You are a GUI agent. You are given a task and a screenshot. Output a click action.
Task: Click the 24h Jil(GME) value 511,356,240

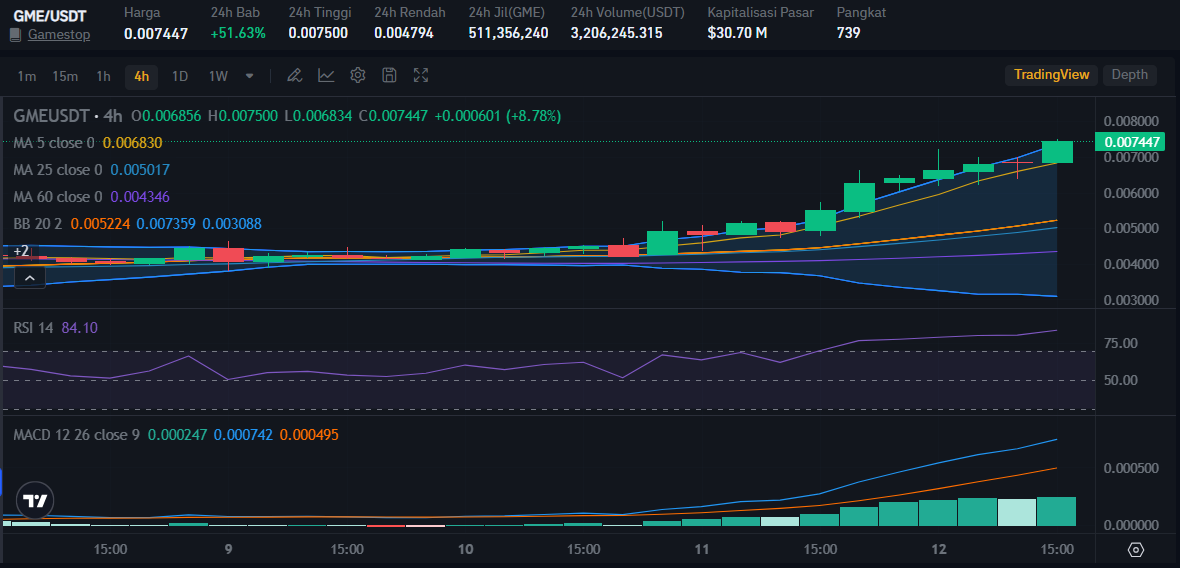[508, 33]
